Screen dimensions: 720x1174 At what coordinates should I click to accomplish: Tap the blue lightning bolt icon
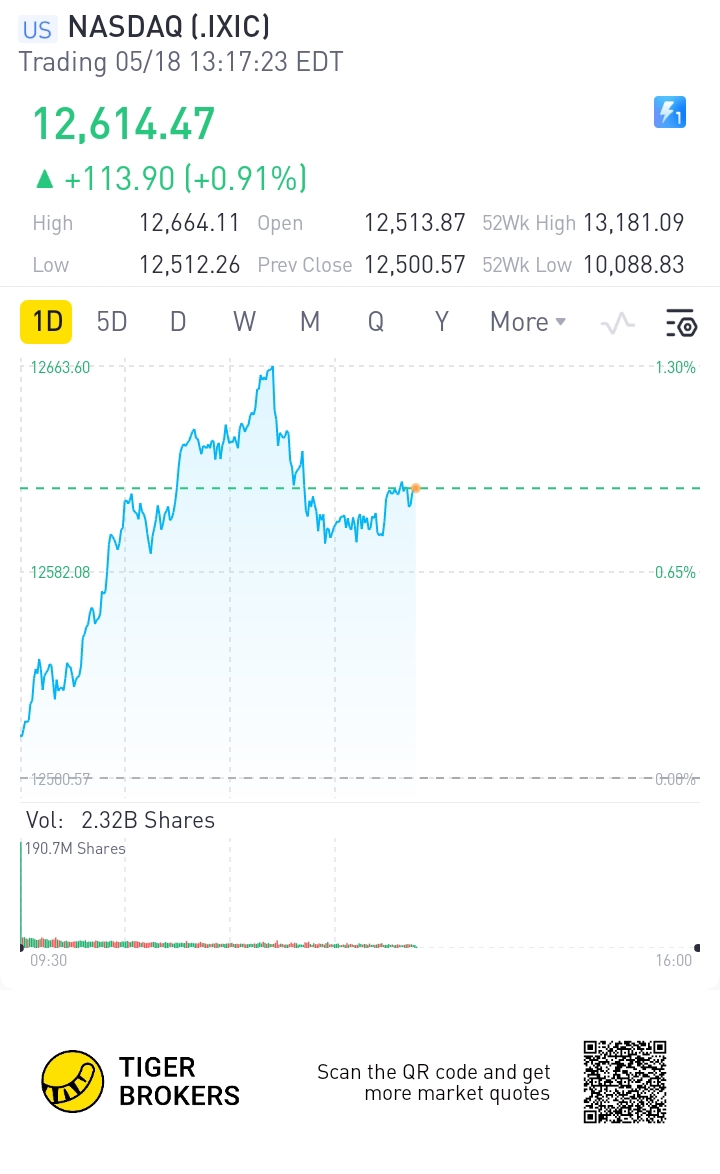click(669, 112)
